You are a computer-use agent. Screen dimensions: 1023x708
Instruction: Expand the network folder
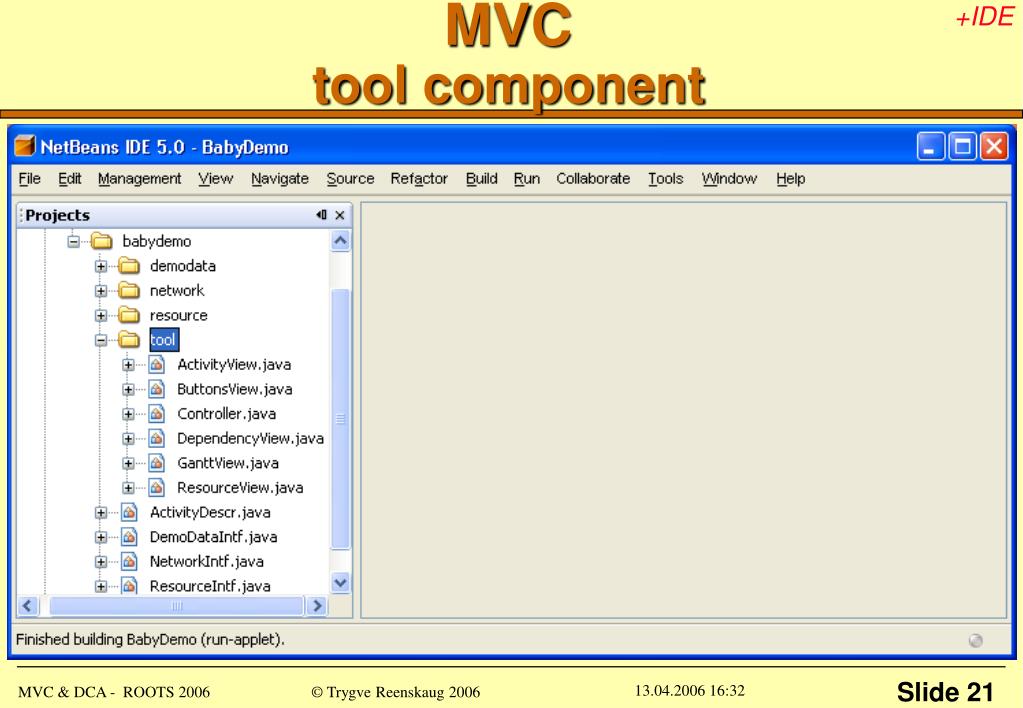click(x=101, y=291)
